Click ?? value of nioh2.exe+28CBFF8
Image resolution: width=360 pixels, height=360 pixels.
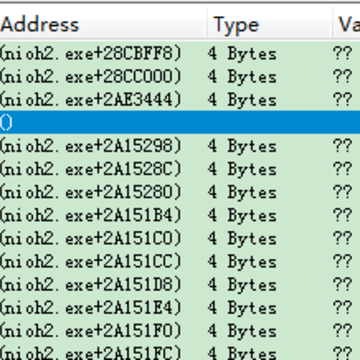(x=342, y=53)
